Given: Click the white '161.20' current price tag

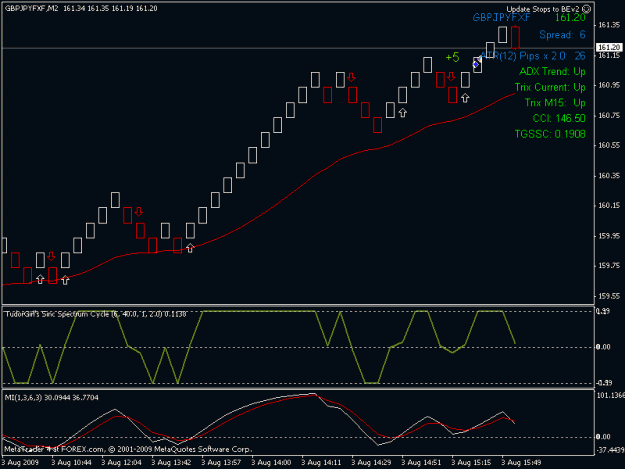Looking at the screenshot, I should 609,47.
